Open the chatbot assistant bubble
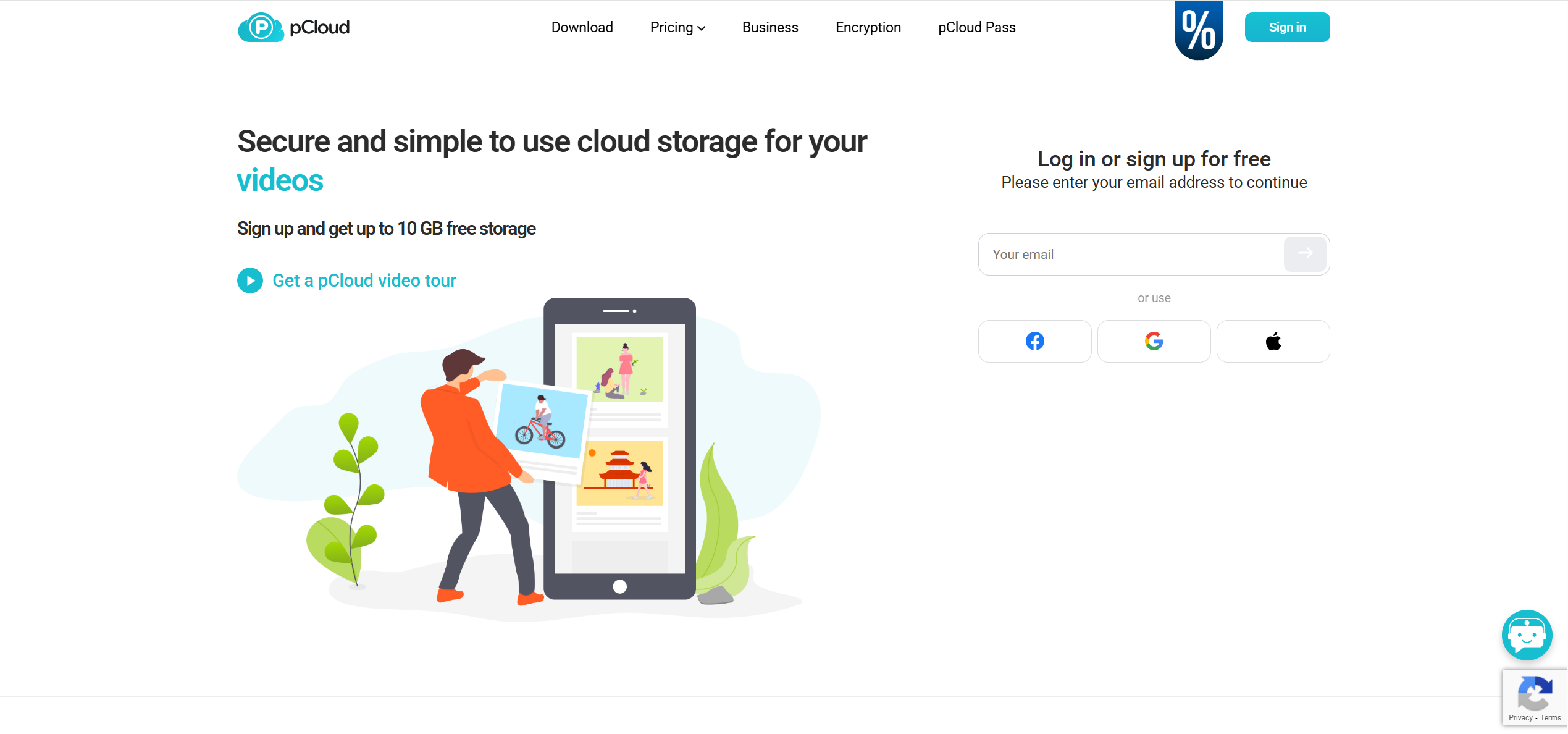Screen dimensions: 1568x734 point(1527,635)
